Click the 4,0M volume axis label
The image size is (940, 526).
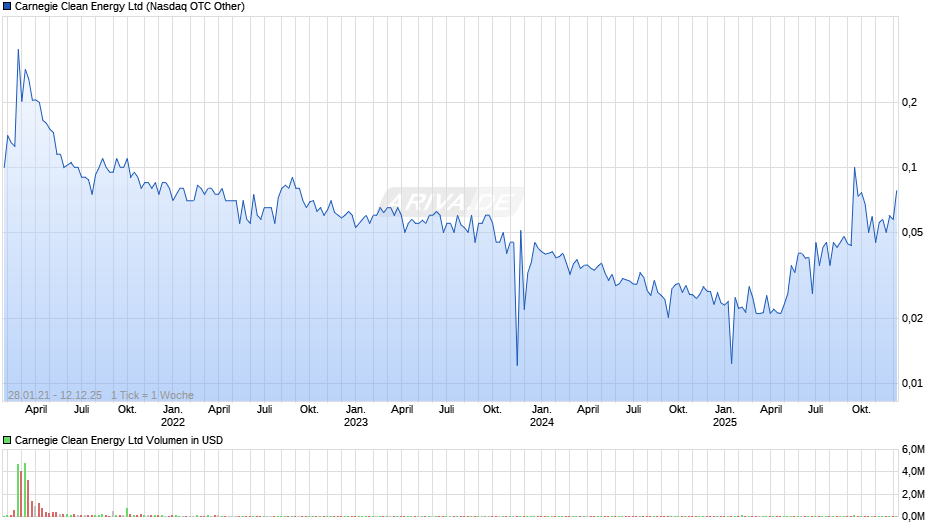913,472
